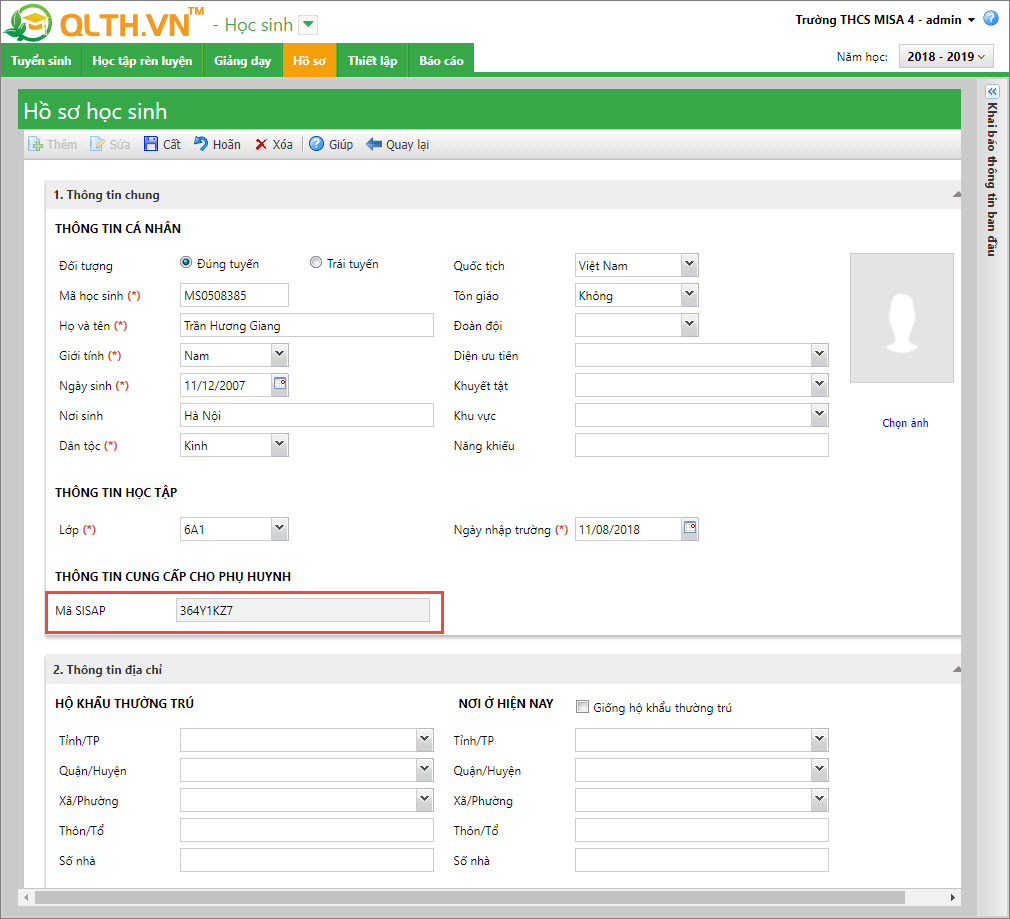
Task: Open the Ngày nhập trường calendar picker
Action: click(690, 529)
